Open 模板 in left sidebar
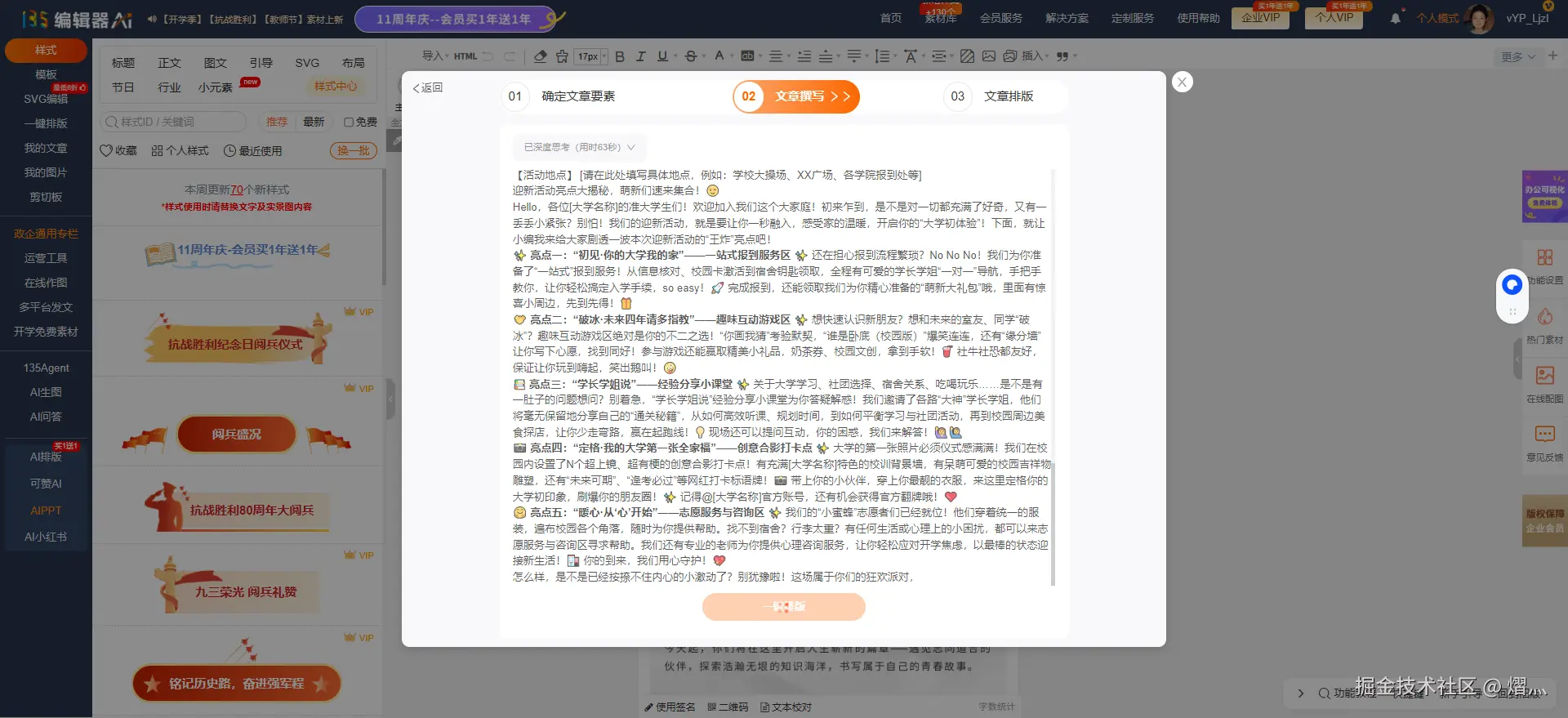 [46, 74]
